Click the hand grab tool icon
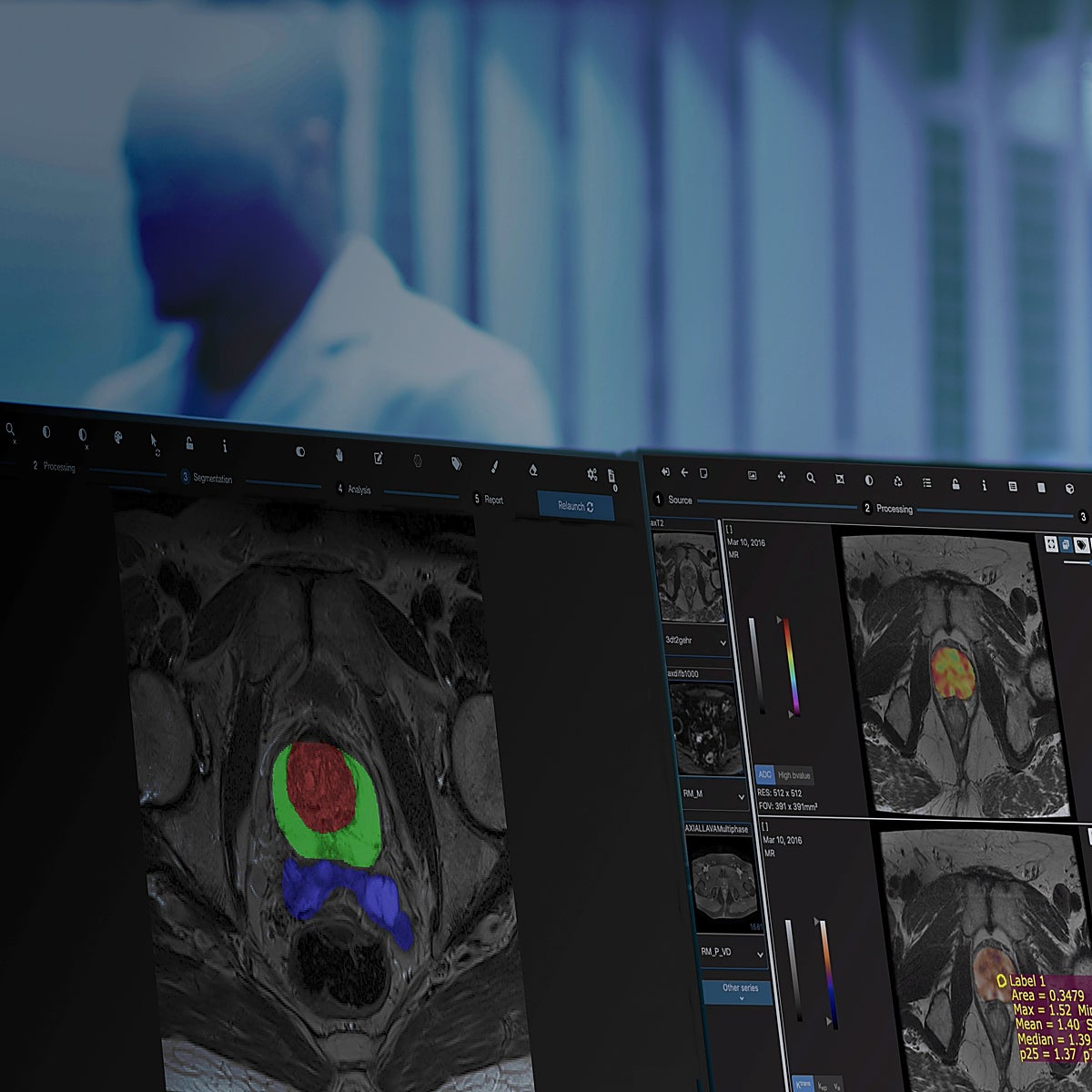The image size is (1092, 1092). click(x=339, y=455)
